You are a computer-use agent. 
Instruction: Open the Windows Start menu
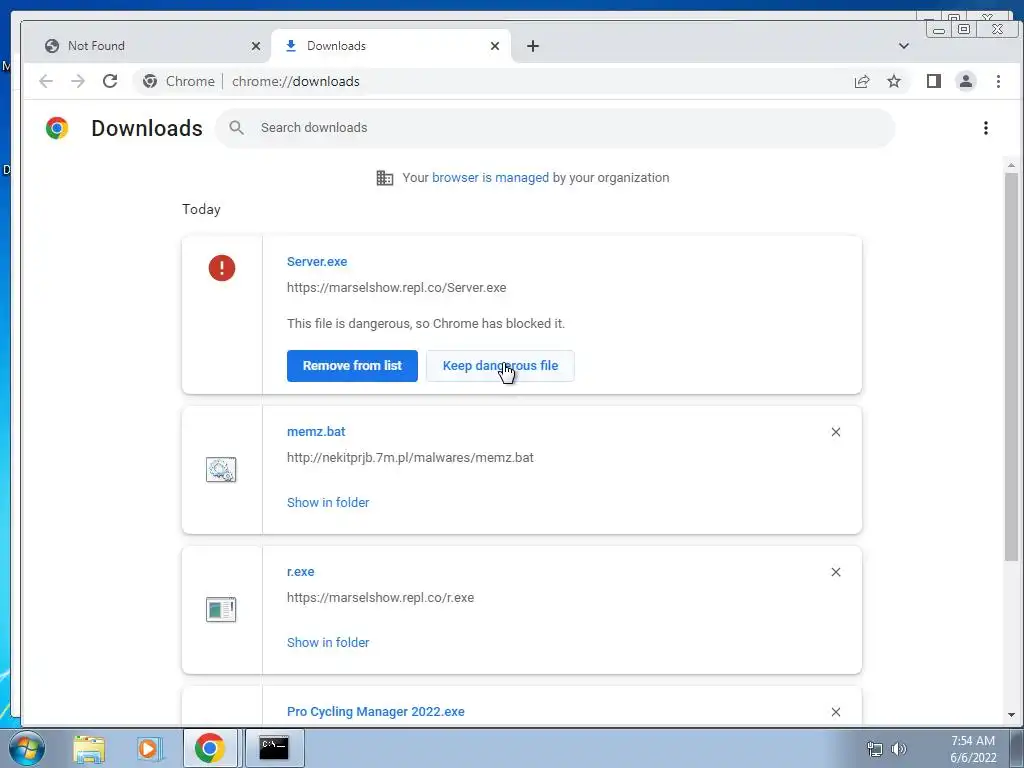(26, 748)
